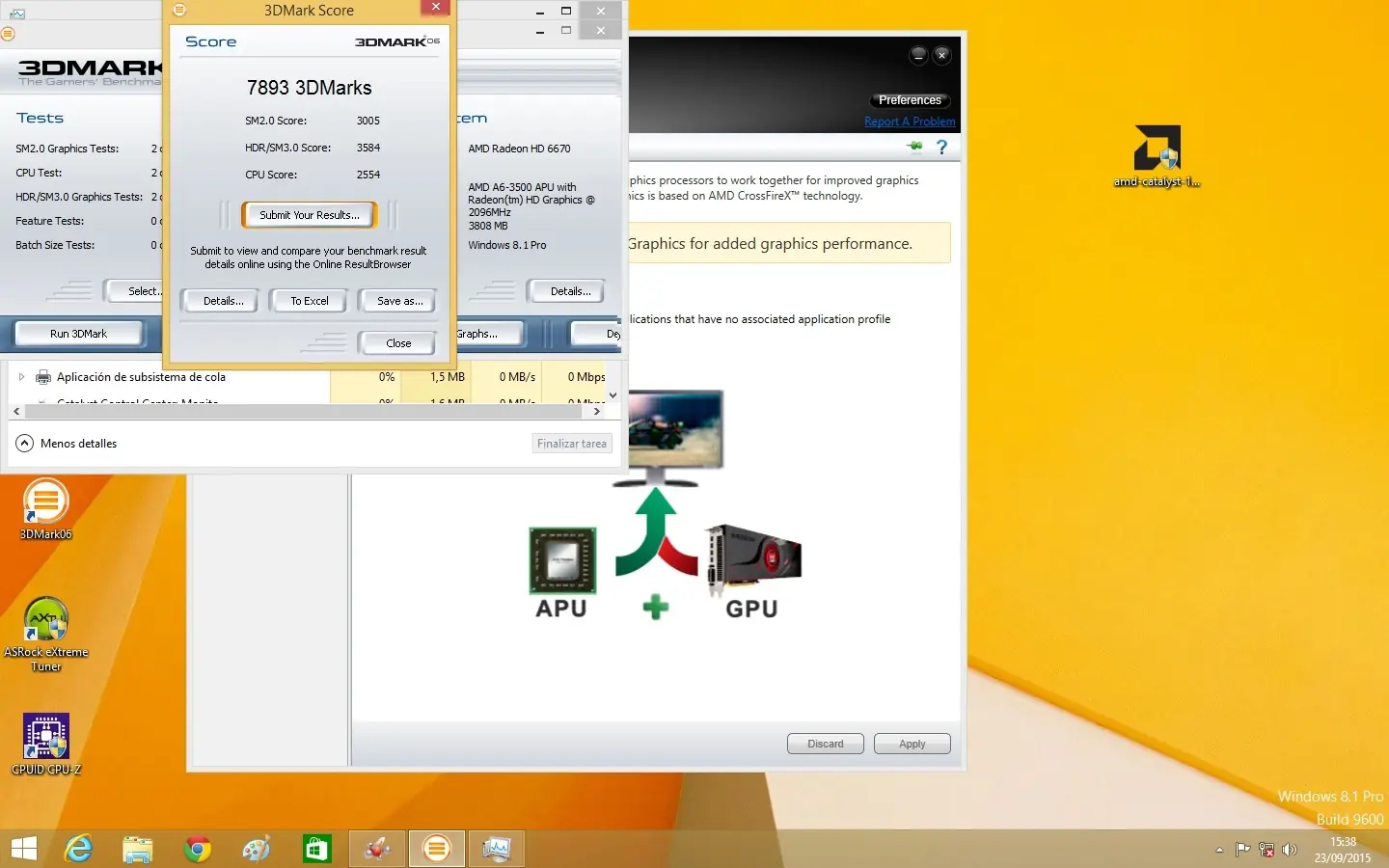
Task: Click Report A Problem link
Action: 910,122
